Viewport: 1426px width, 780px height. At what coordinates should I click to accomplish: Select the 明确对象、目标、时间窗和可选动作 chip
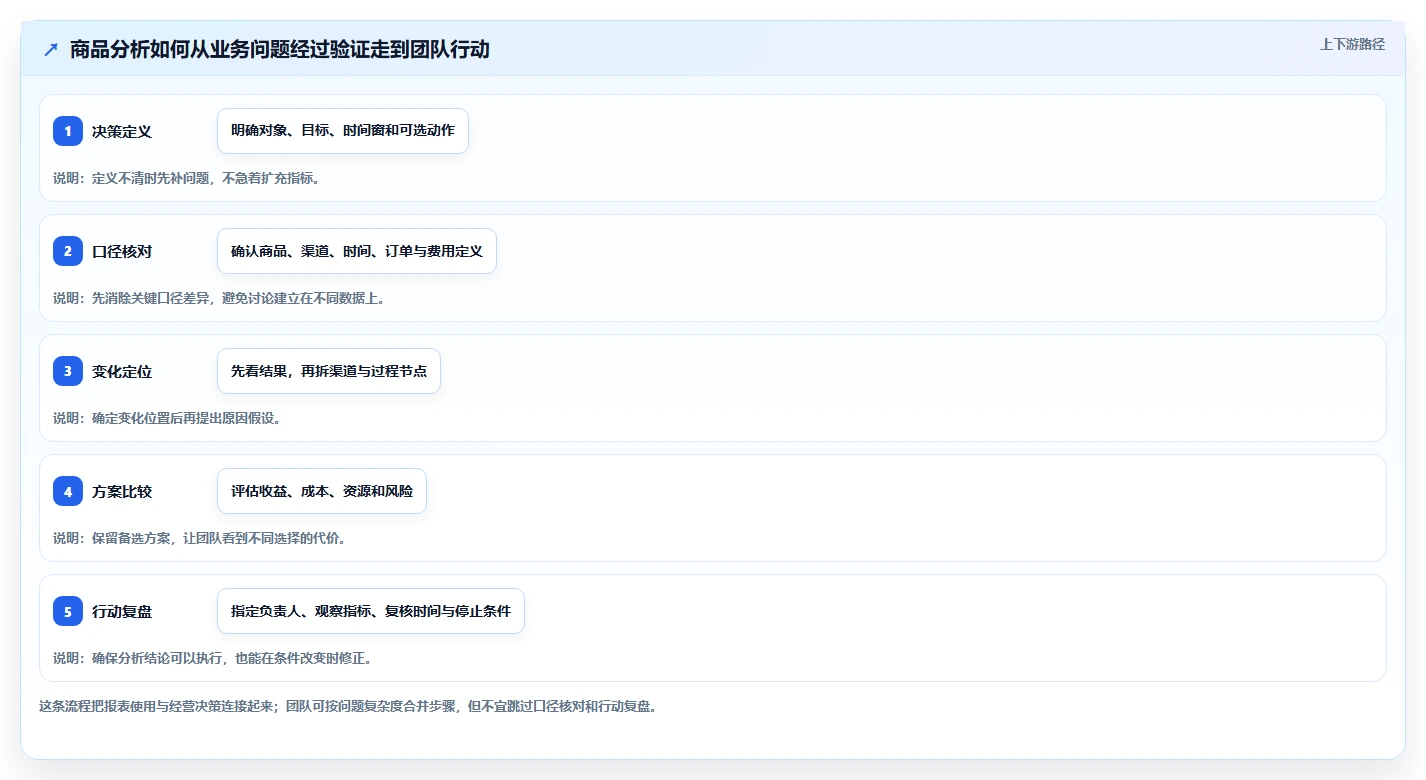tap(343, 131)
